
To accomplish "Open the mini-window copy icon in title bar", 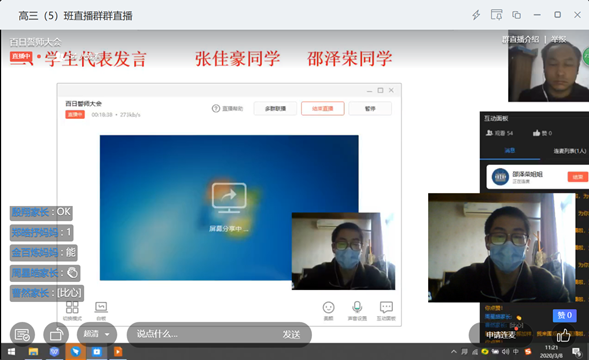I will [517, 15].
